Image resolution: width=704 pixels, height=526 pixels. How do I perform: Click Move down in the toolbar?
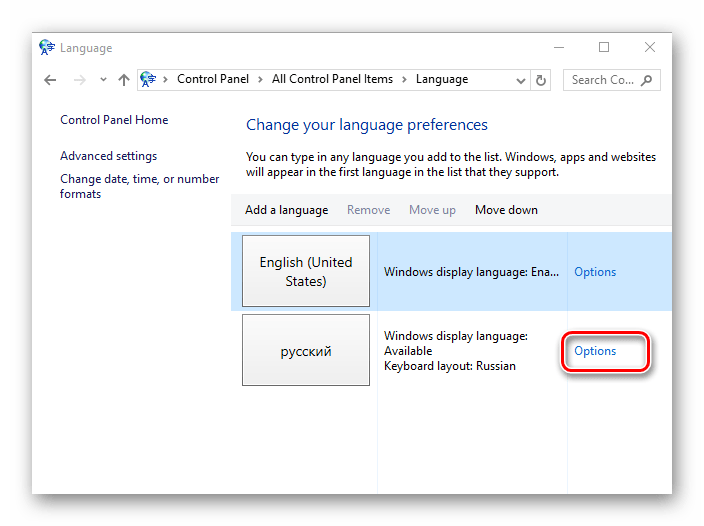tap(506, 210)
